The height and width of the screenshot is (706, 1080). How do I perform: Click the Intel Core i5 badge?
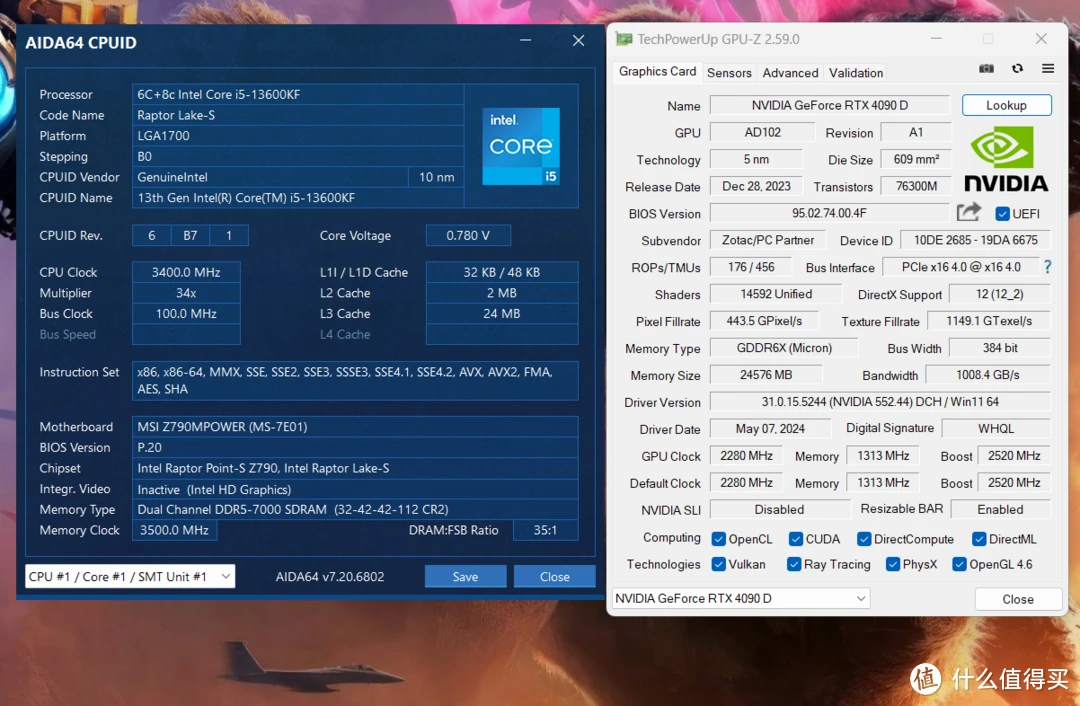[521, 146]
